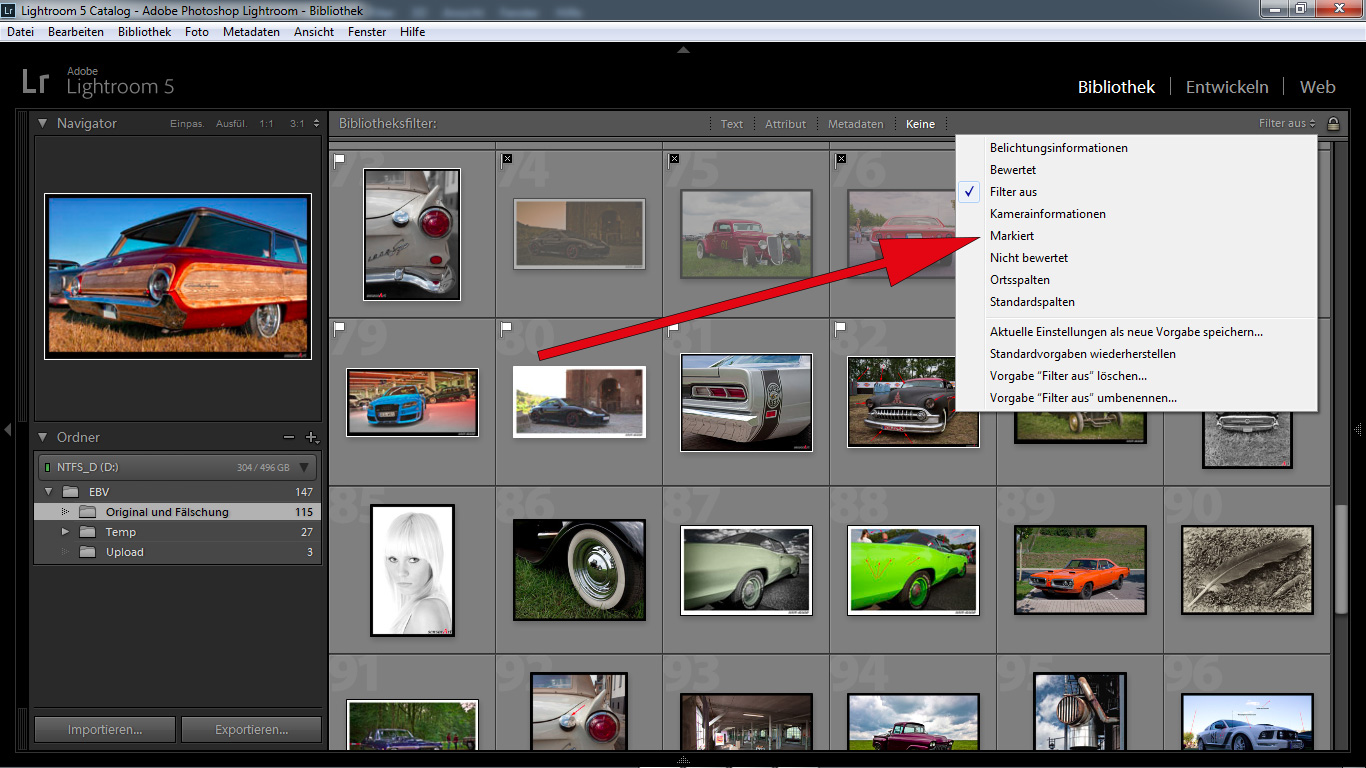Click the green status indicator on NTFS_D volume
1366x768 pixels.
[46, 467]
